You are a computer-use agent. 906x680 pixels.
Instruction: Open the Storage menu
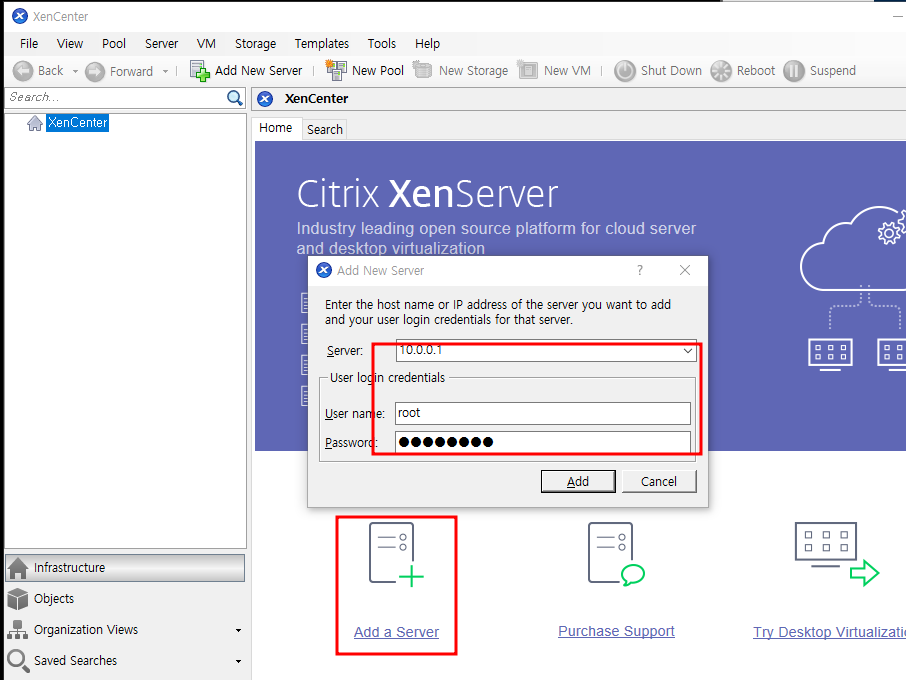[x=255, y=44]
